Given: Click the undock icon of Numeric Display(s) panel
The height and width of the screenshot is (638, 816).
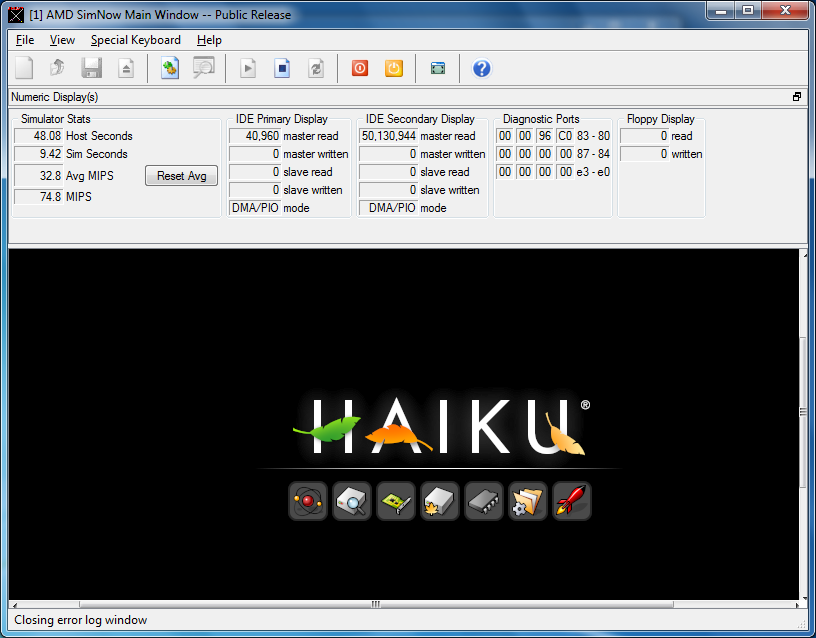Looking at the screenshot, I should 797,97.
